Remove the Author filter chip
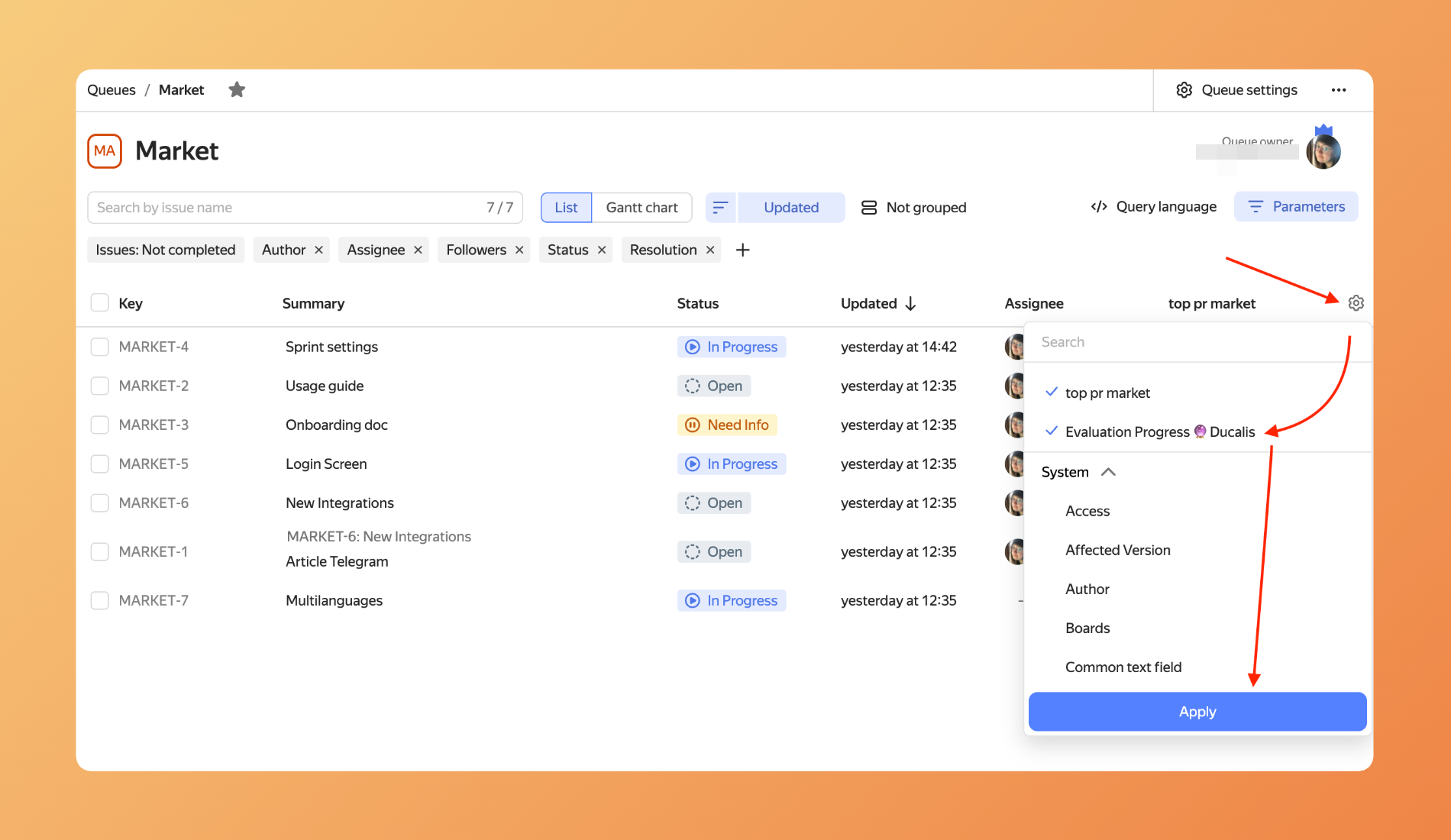Screen dimensions: 1451x840 [x=318, y=250]
